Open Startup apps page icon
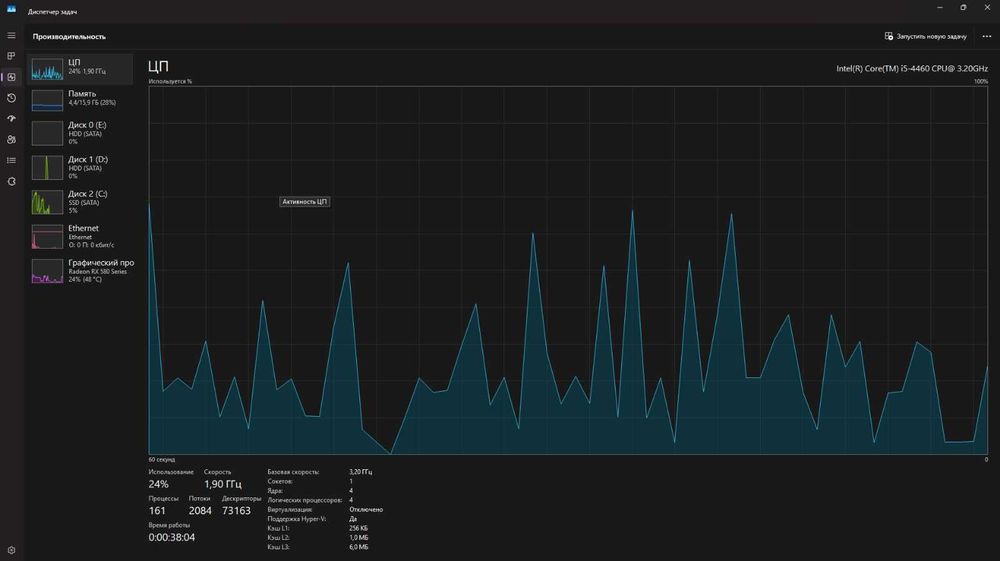1000x561 pixels. [11, 119]
